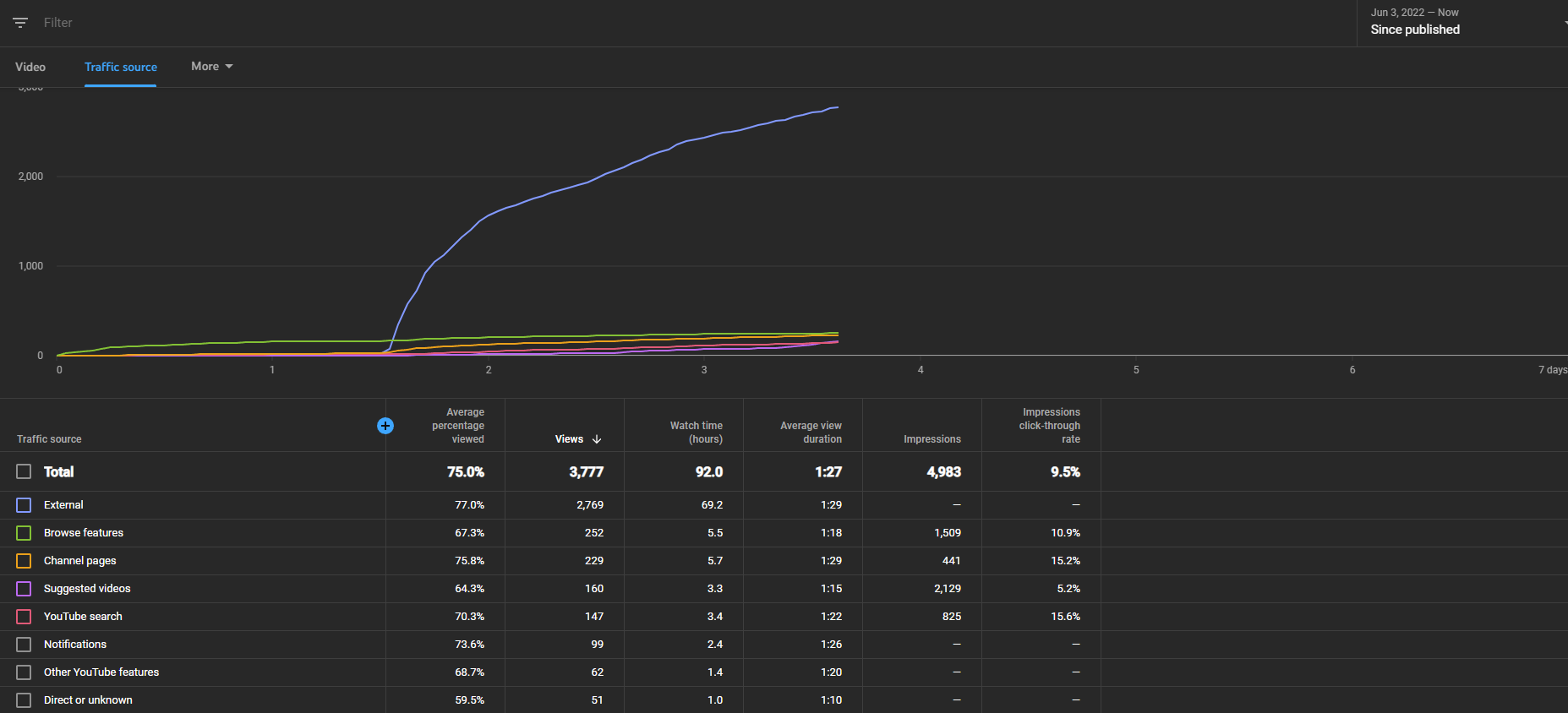The height and width of the screenshot is (713, 1568).
Task: Open the More dropdown menu
Action: [211, 66]
